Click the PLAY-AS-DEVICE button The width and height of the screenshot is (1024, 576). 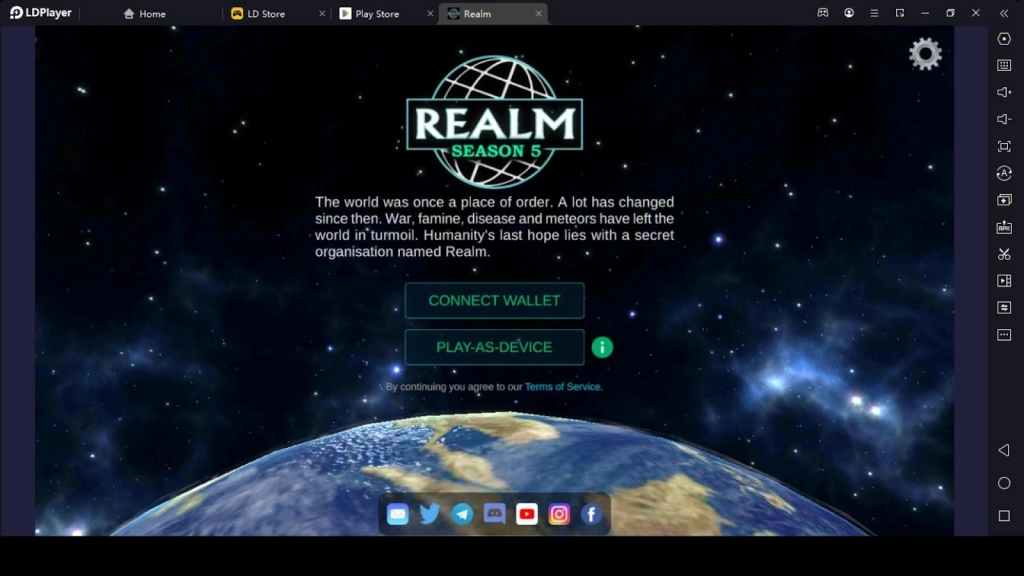click(494, 347)
